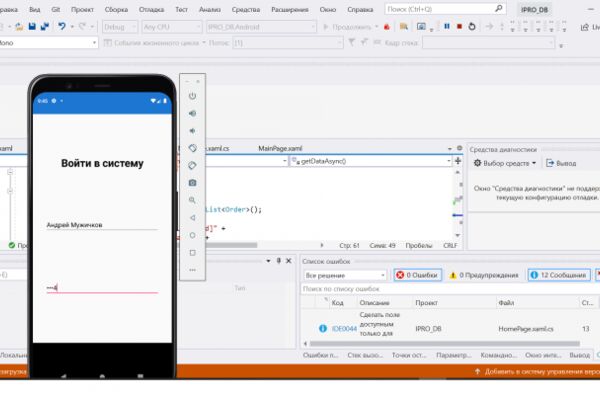Switch to the MainPage.xaml tab
The image size is (600, 400).
(x=280, y=149)
